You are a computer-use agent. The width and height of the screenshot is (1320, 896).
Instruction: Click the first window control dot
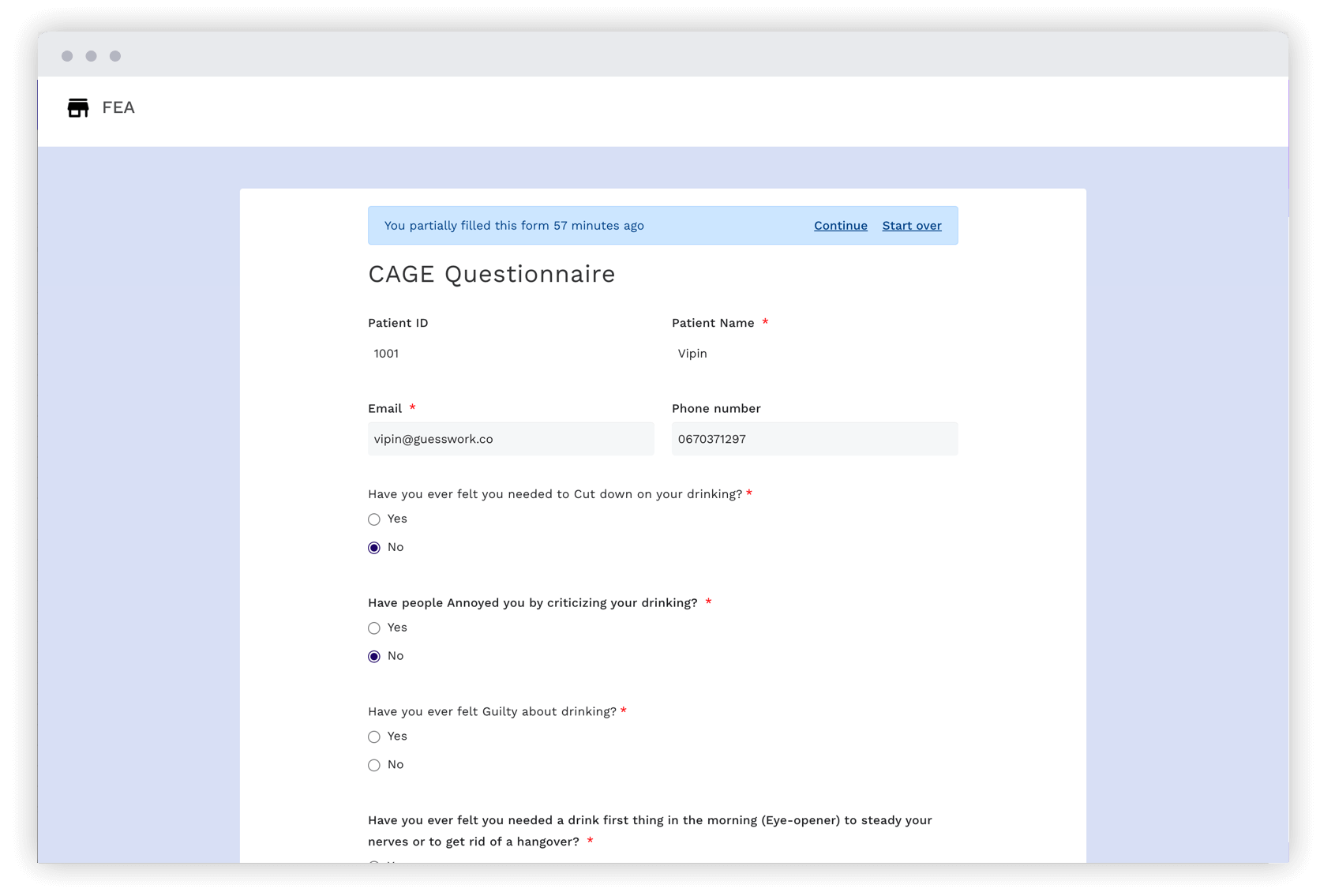coord(66,56)
